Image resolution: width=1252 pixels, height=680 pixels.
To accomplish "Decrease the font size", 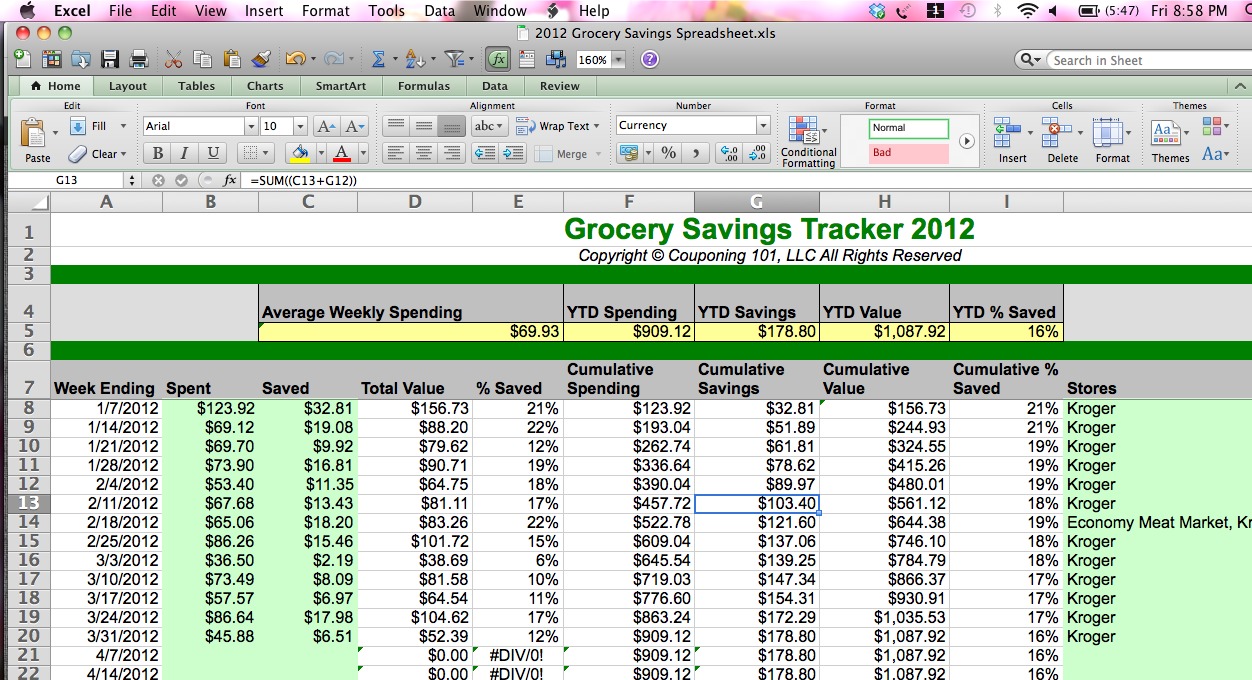I will [x=356, y=126].
